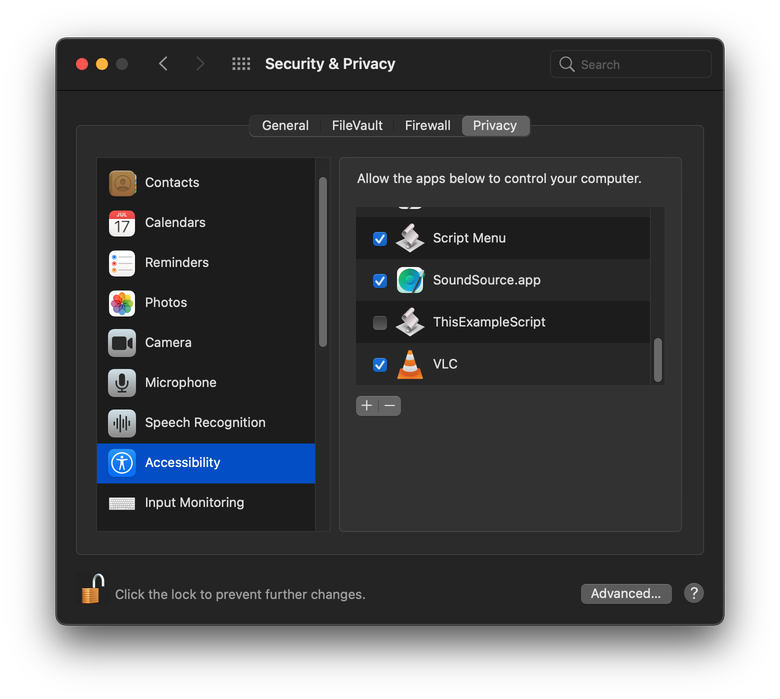Select the ThisExampleScript name text

pos(489,322)
